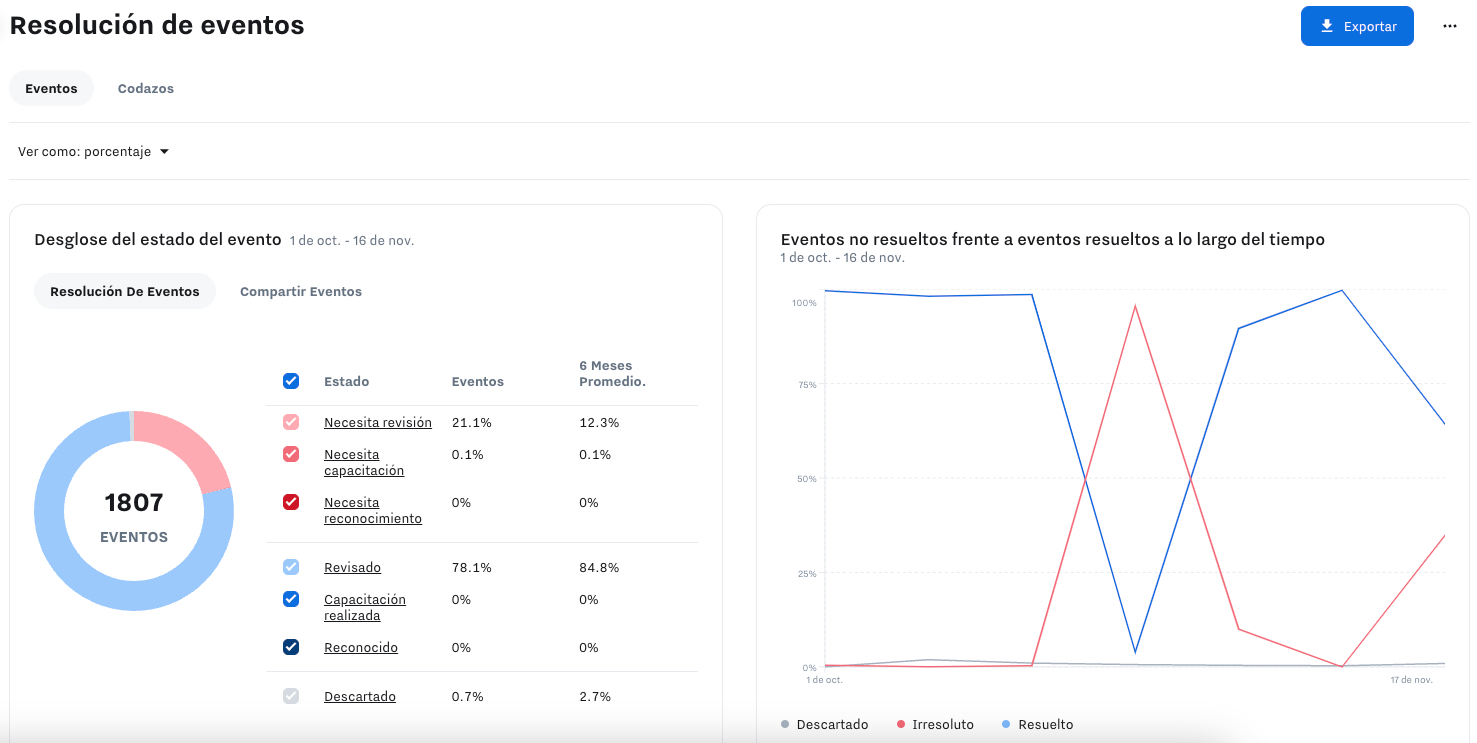Image resolution: width=1477 pixels, height=743 pixels.
Task: Click the 1807 EVENTOS donut center
Action: (x=134, y=515)
